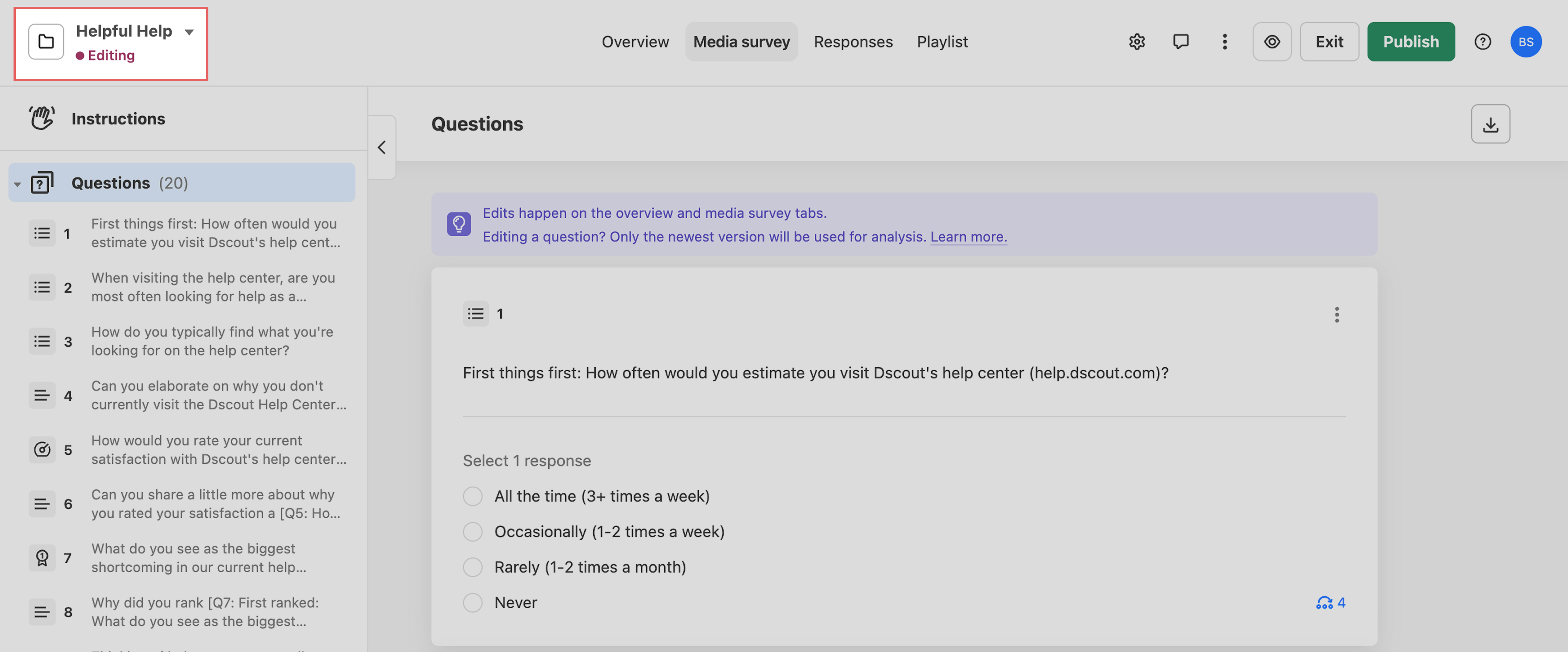
Task: Click the lightbulb tip icon in banner
Action: [x=458, y=224]
